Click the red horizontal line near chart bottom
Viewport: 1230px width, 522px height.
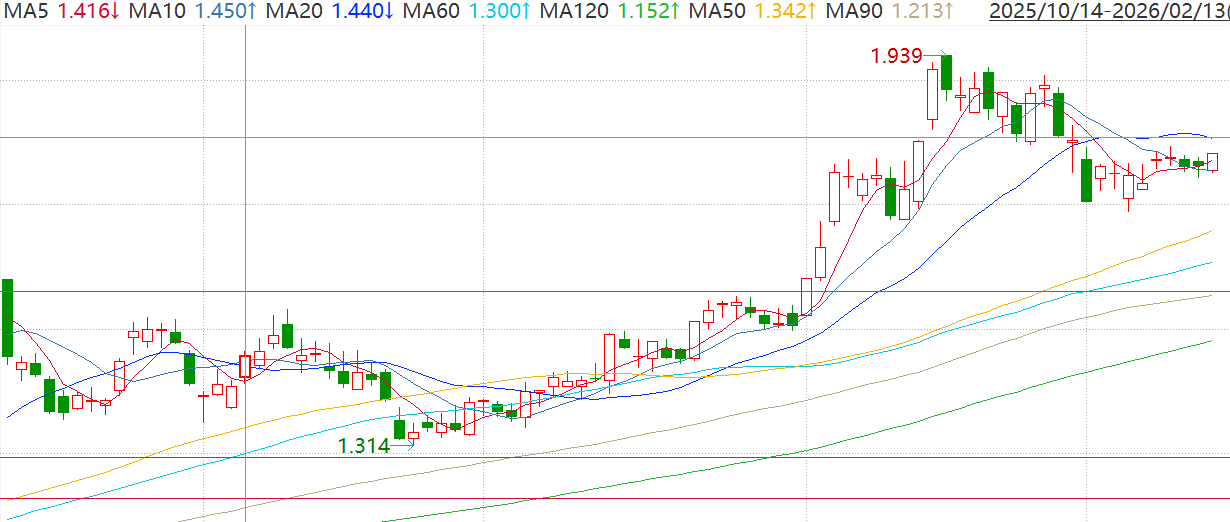coord(600,498)
